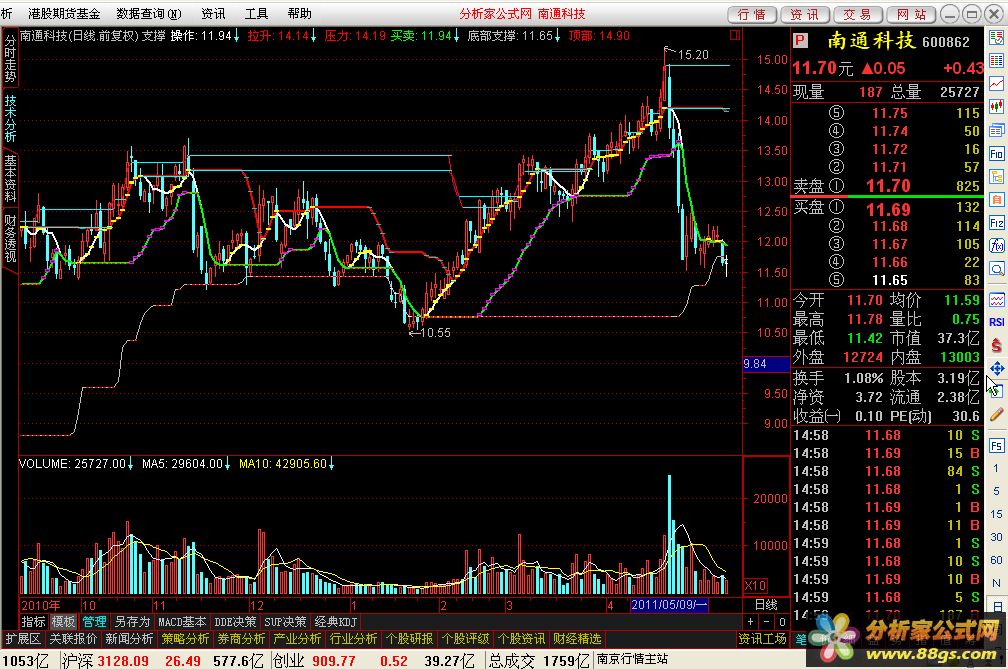Click the F12 trading icon
1008x669 pixels.
(x=996, y=223)
